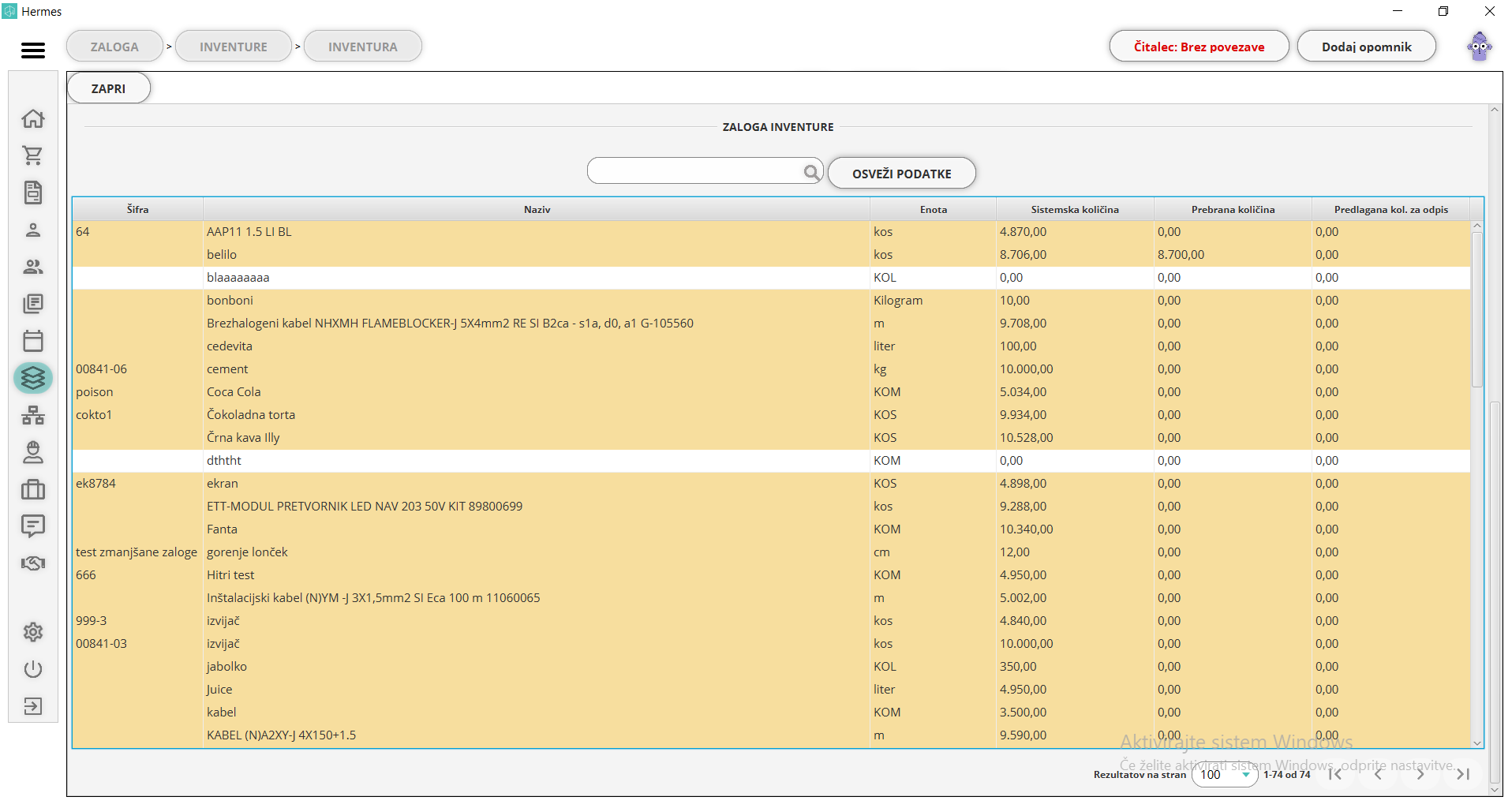
Task: Open the calendar sidebar icon
Action: tap(33, 341)
